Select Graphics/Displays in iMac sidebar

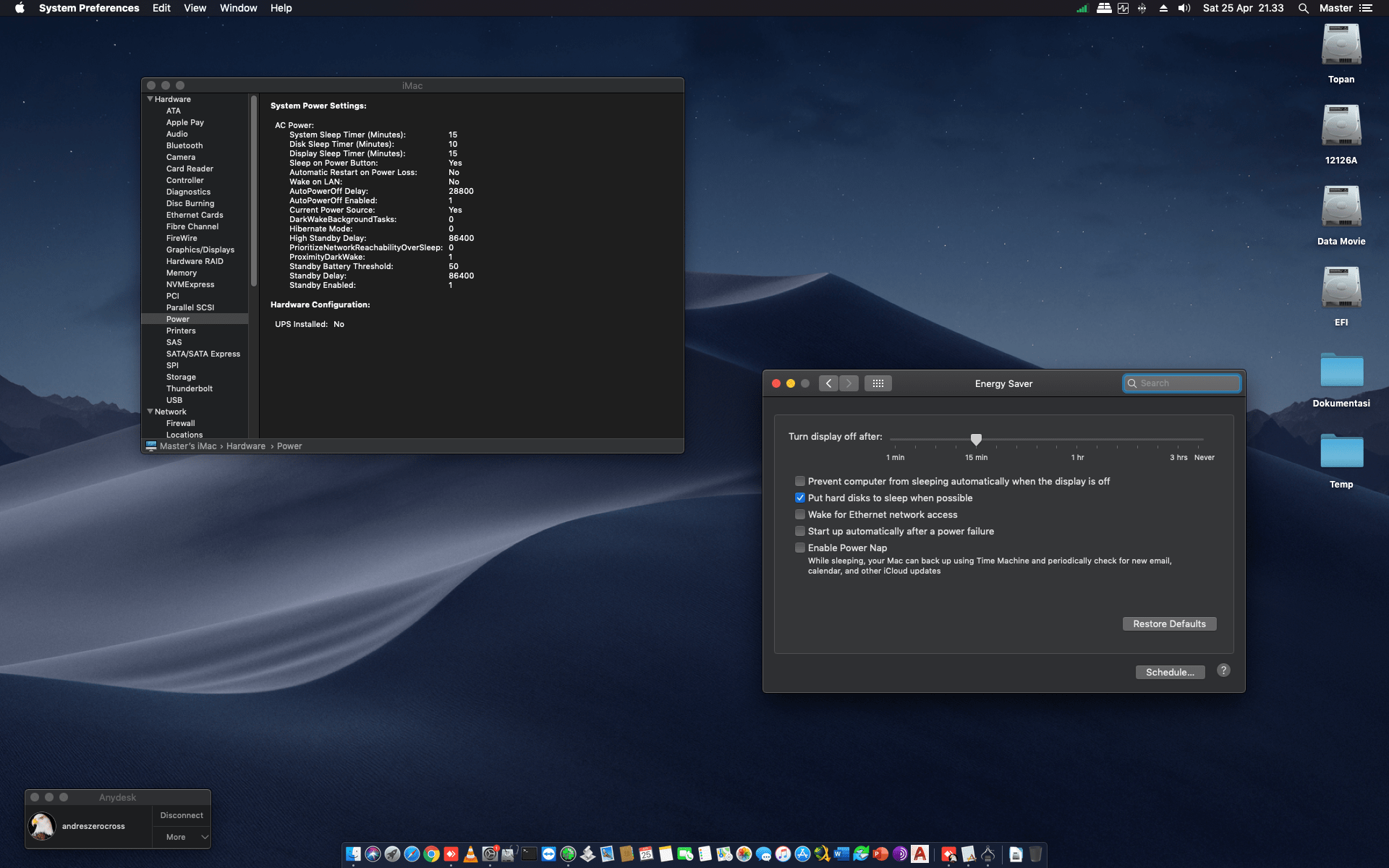point(200,250)
